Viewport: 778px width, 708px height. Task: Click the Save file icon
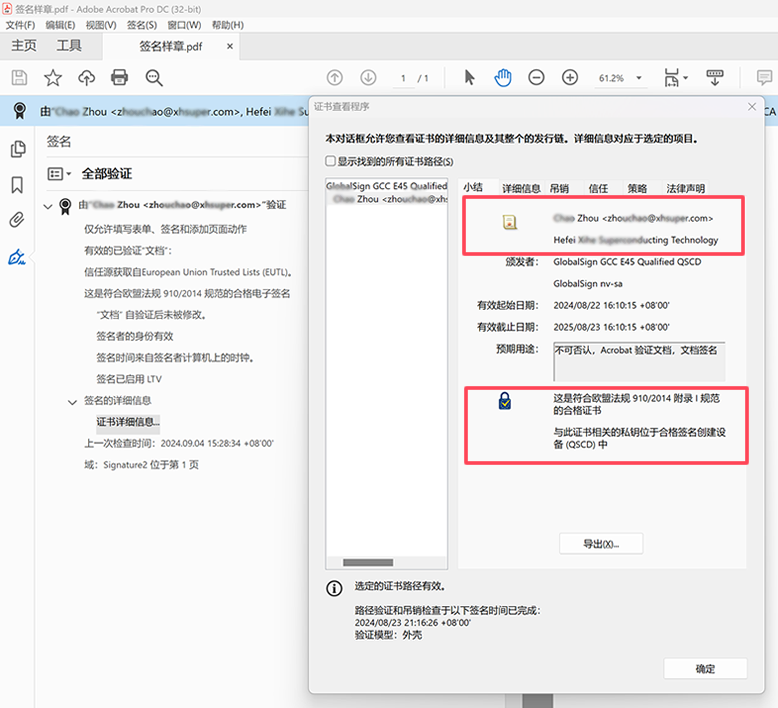[19, 78]
